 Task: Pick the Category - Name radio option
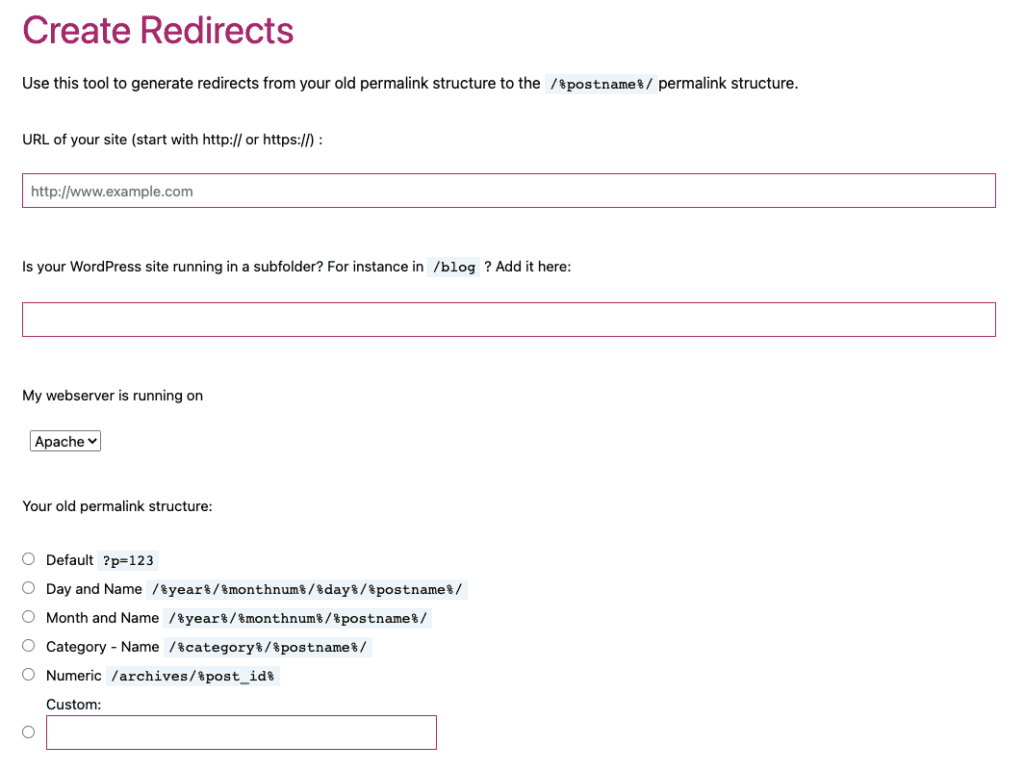[x=28, y=645]
